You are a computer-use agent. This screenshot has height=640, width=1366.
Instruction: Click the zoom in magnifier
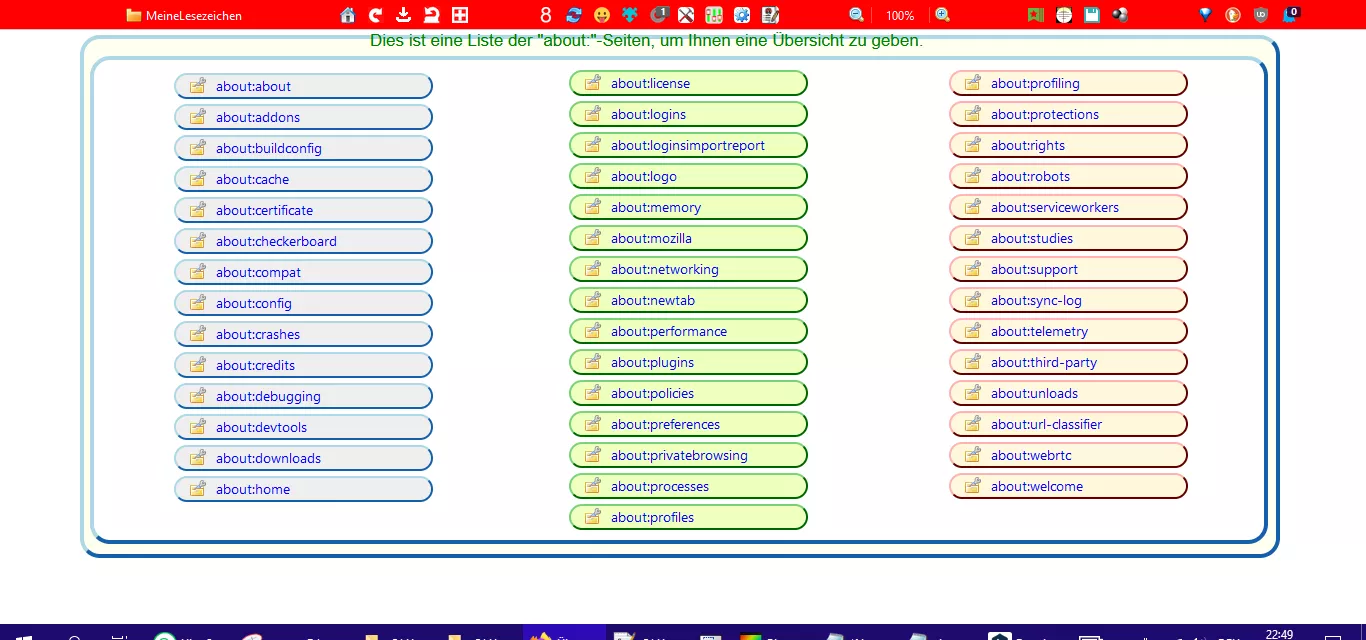coord(942,15)
